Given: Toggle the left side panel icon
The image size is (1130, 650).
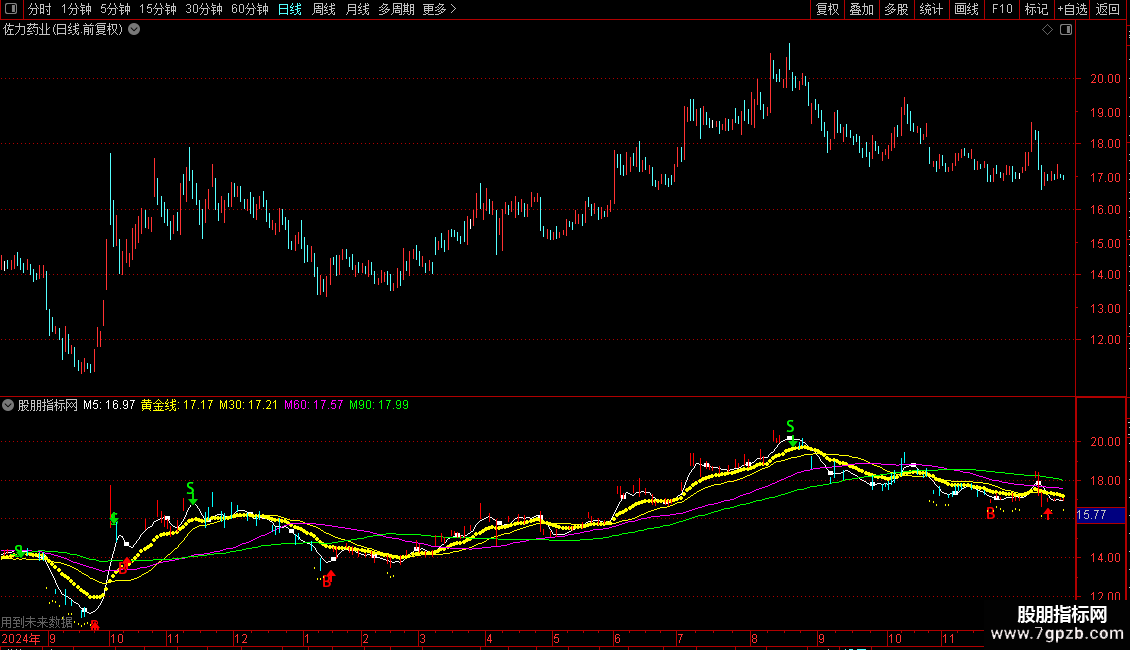Looking at the screenshot, I should tap(11, 9).
